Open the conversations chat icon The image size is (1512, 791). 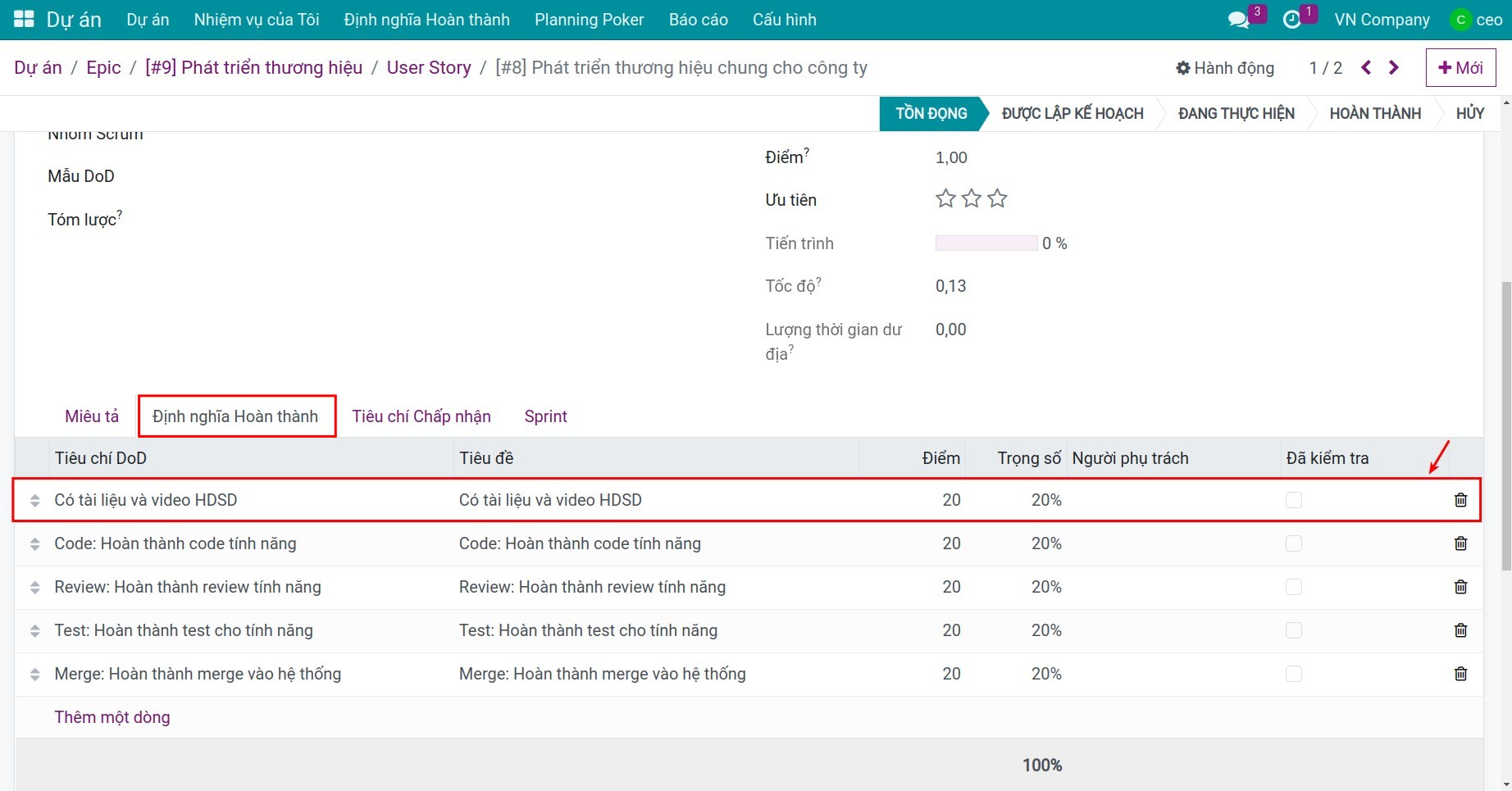point(1238,20)
